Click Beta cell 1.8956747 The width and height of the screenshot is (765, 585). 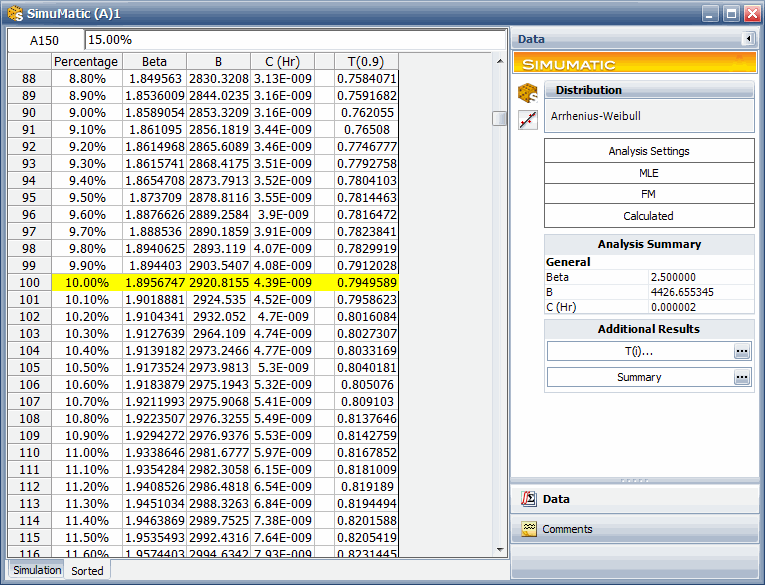pyautogui.click(x=155, y=282)
